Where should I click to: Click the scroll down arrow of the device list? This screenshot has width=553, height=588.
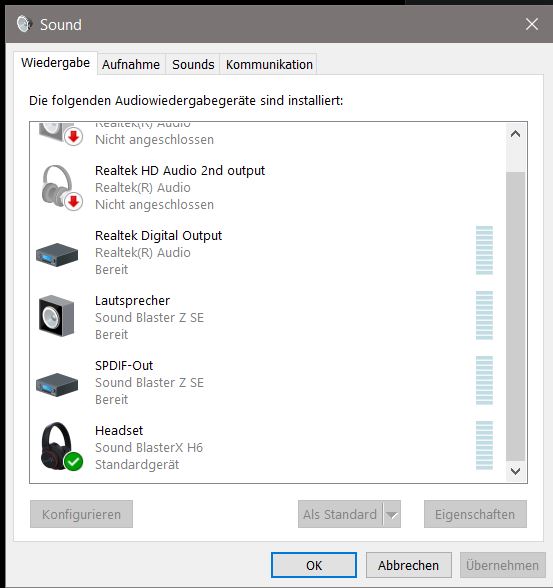[516, 471]
